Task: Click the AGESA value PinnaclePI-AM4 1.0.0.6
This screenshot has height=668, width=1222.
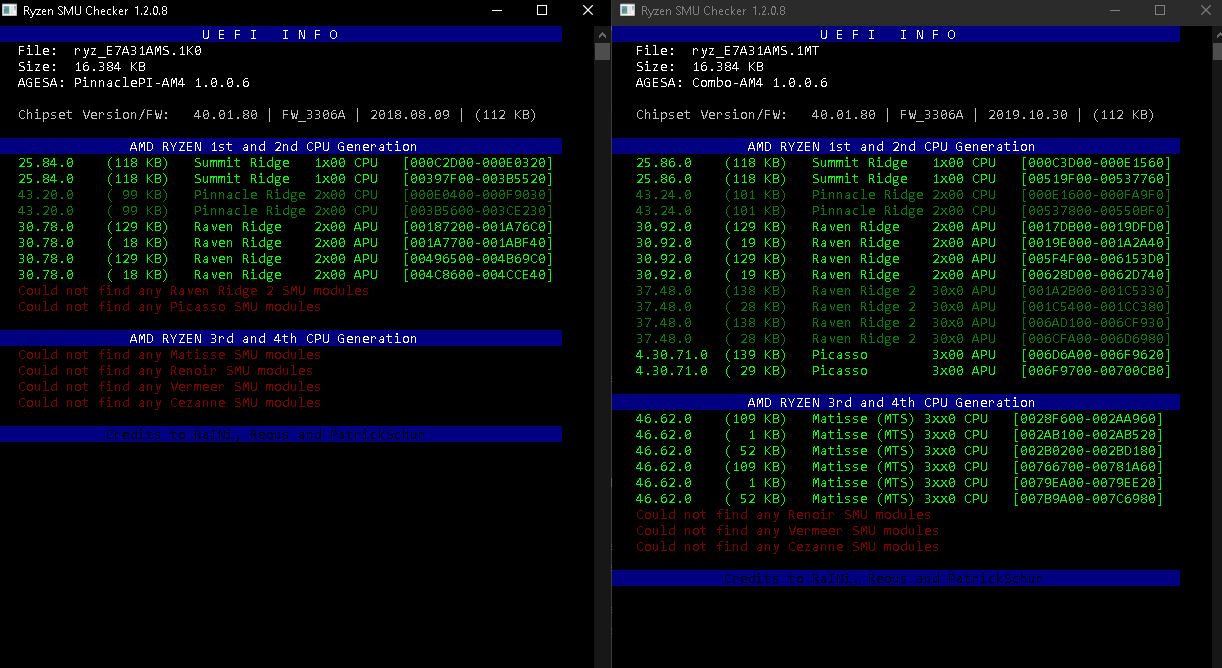Action: [161, 82]
